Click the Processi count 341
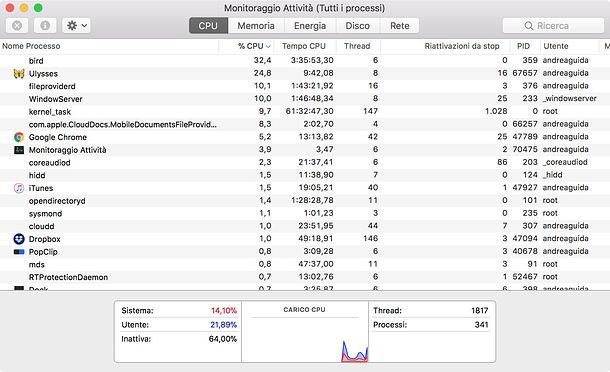This screenshot has height=372, width=610. [482, 325]
